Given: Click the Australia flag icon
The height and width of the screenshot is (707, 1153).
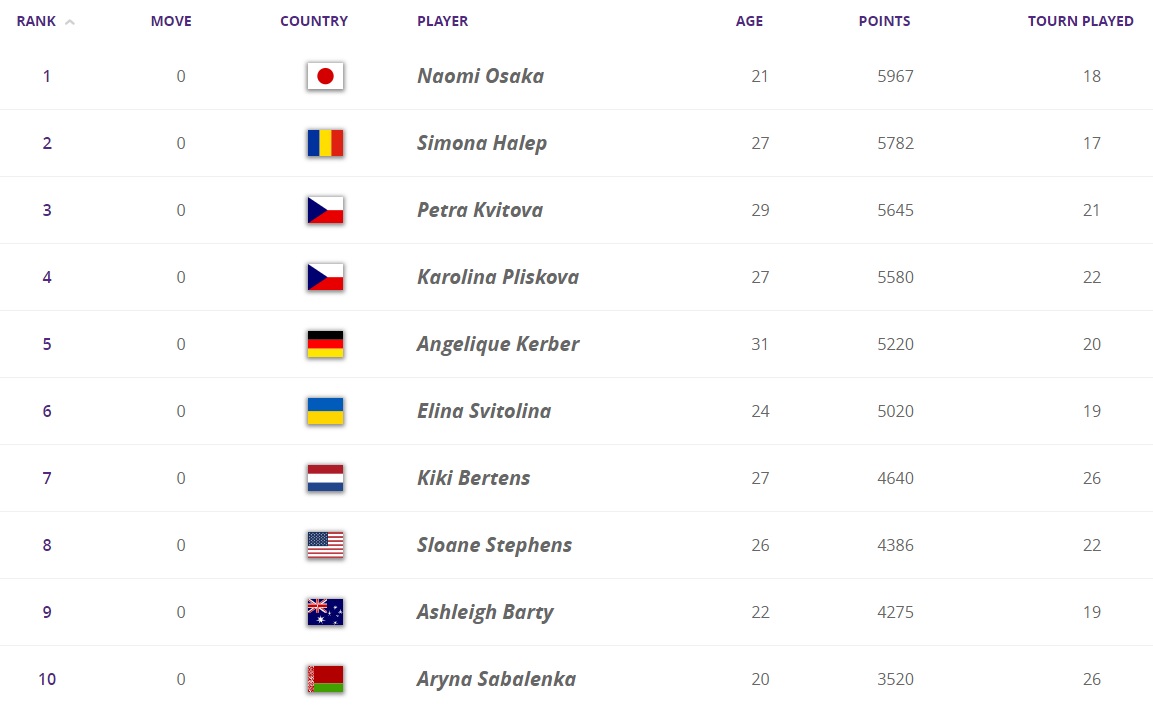Looking at the screenshot, I should click(325, 612).
